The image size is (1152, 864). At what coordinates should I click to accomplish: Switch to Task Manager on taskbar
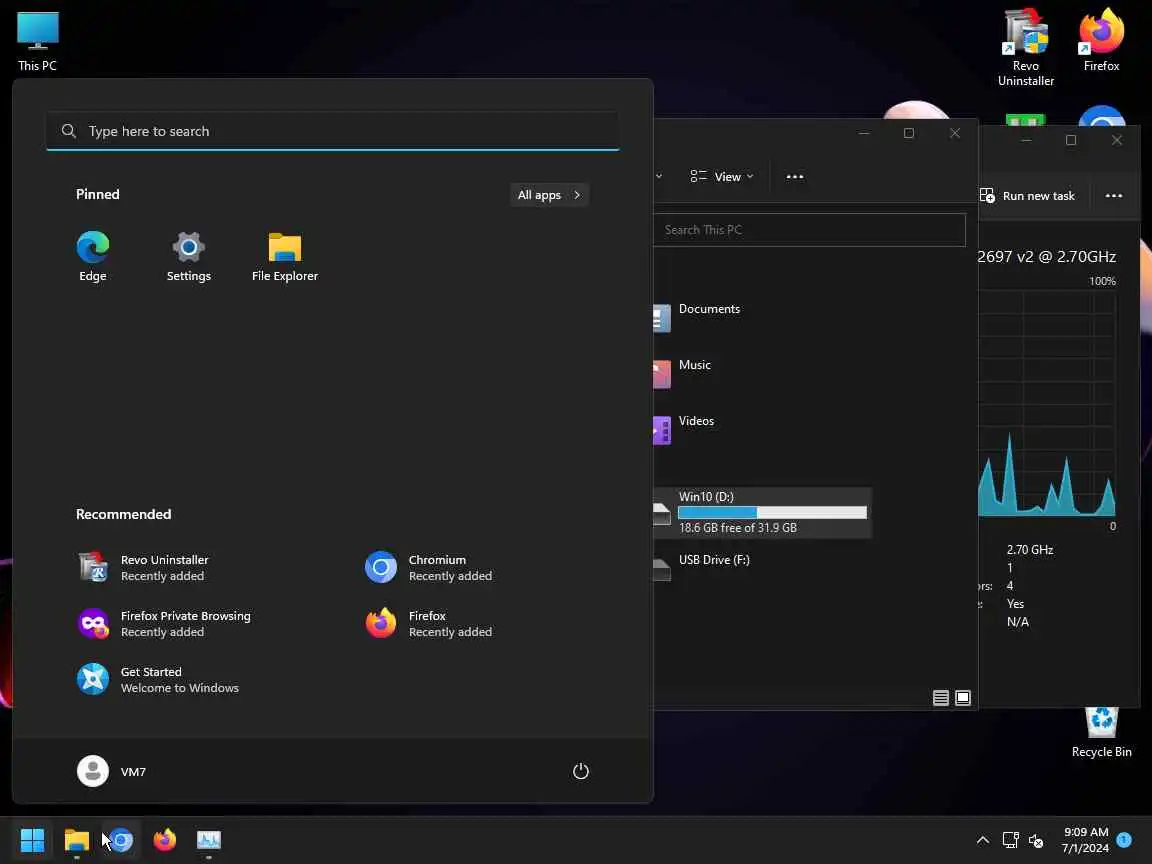209,840
